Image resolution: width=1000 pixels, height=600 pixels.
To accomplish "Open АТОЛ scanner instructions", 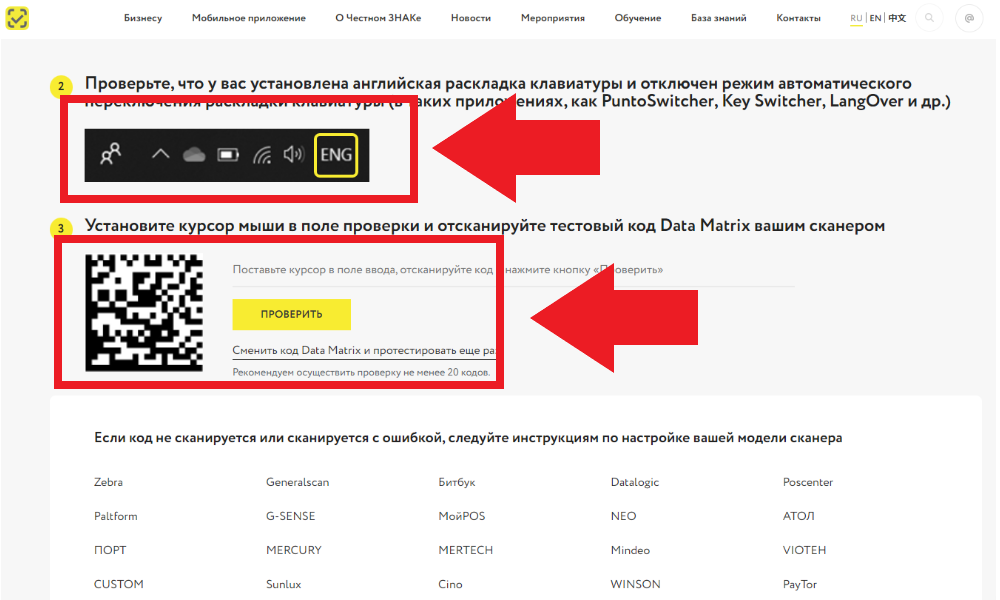I will click(798, 516).
